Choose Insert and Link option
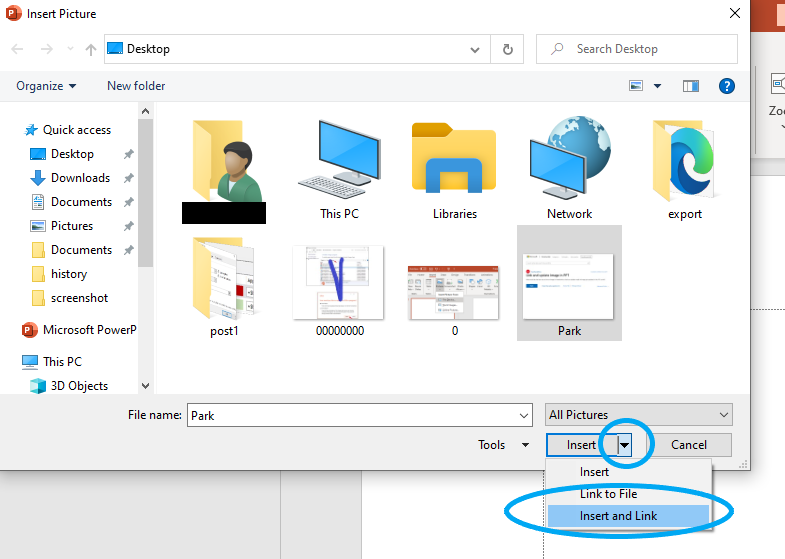 click(628, 516)
